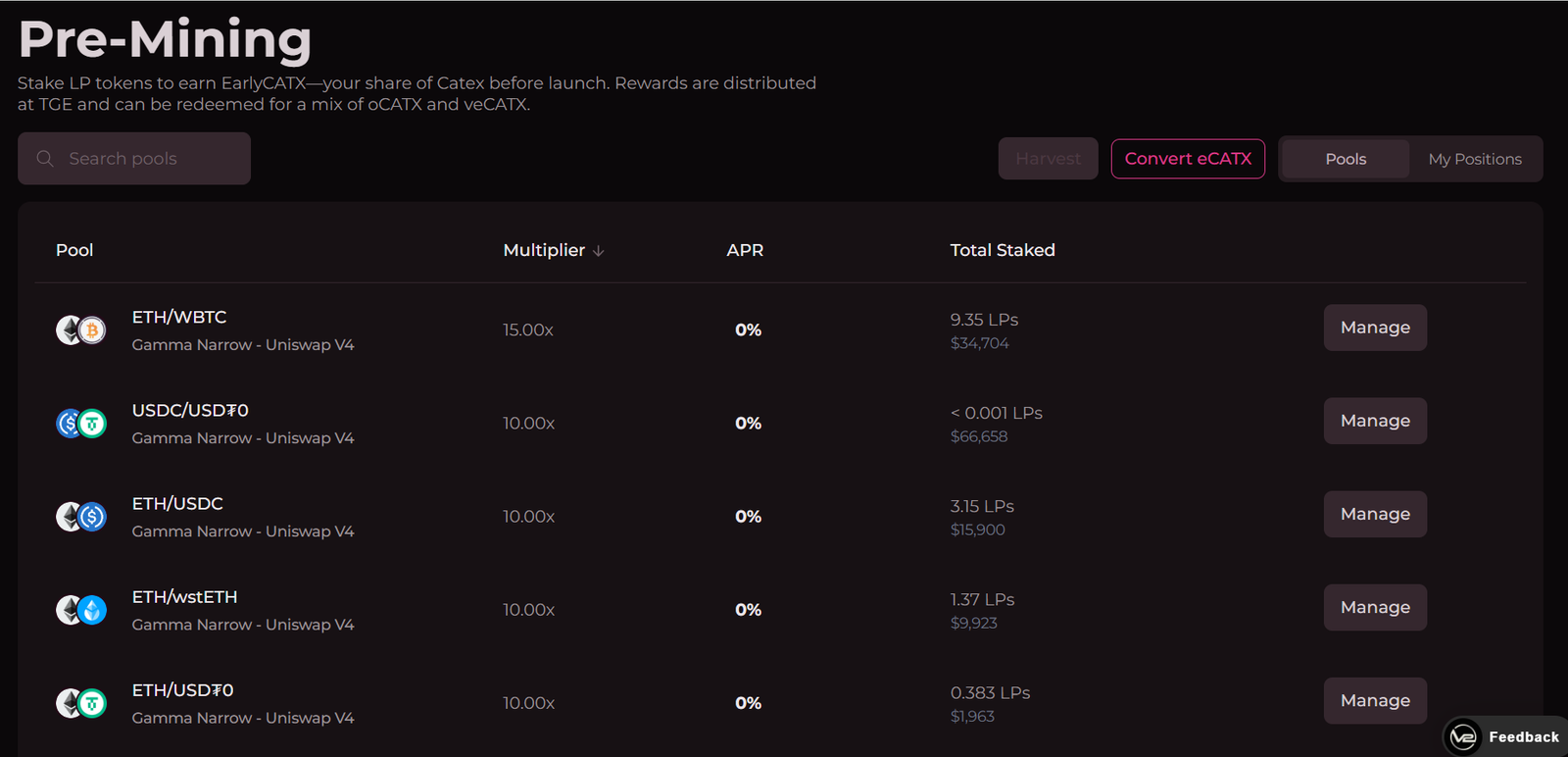Click the ETH/wstETH pool token pair icon
This screenshot has height=757, width=1568.
(x=80, y=610)
